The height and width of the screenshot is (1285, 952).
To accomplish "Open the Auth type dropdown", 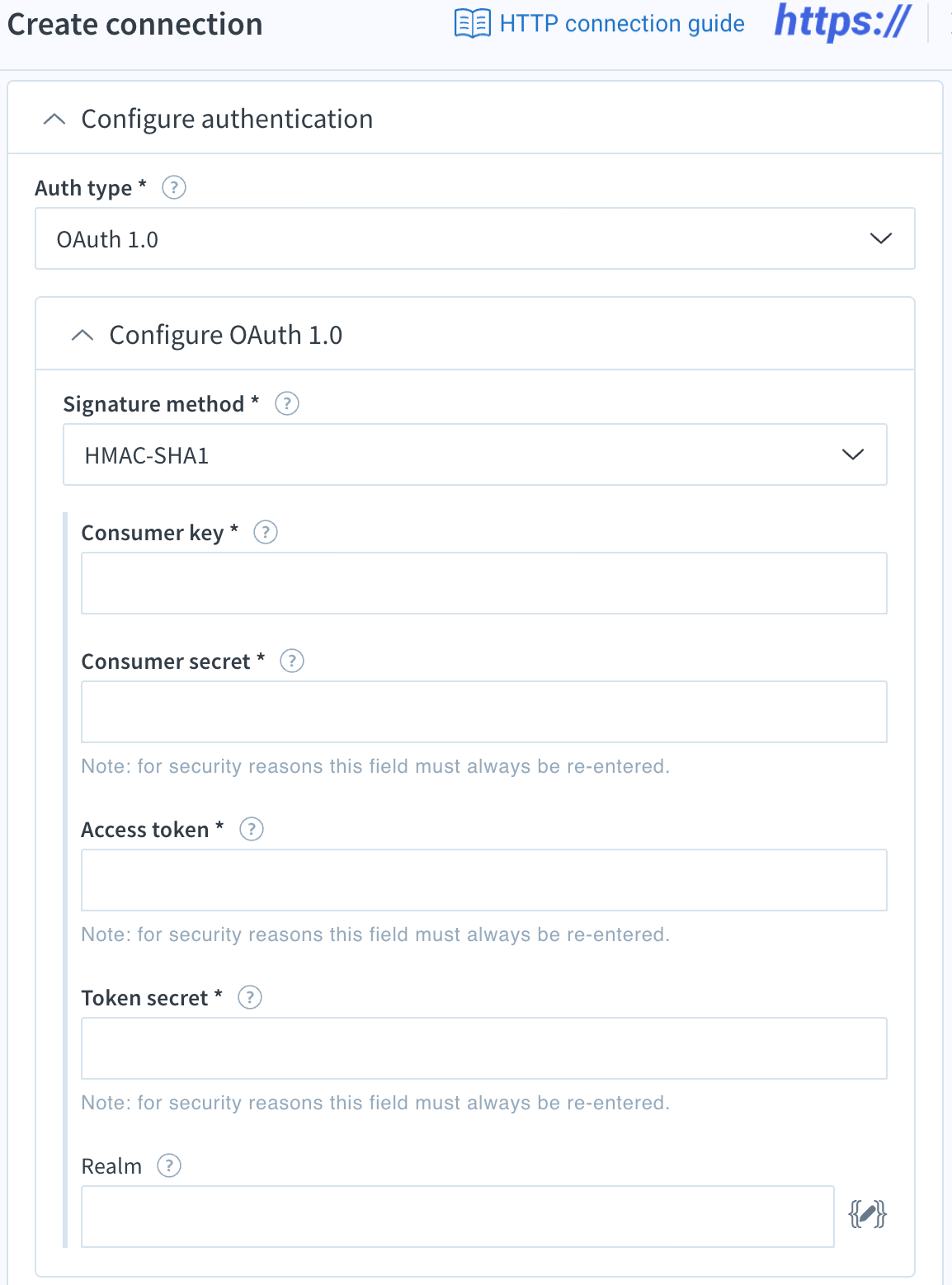I will coord(475,238).
